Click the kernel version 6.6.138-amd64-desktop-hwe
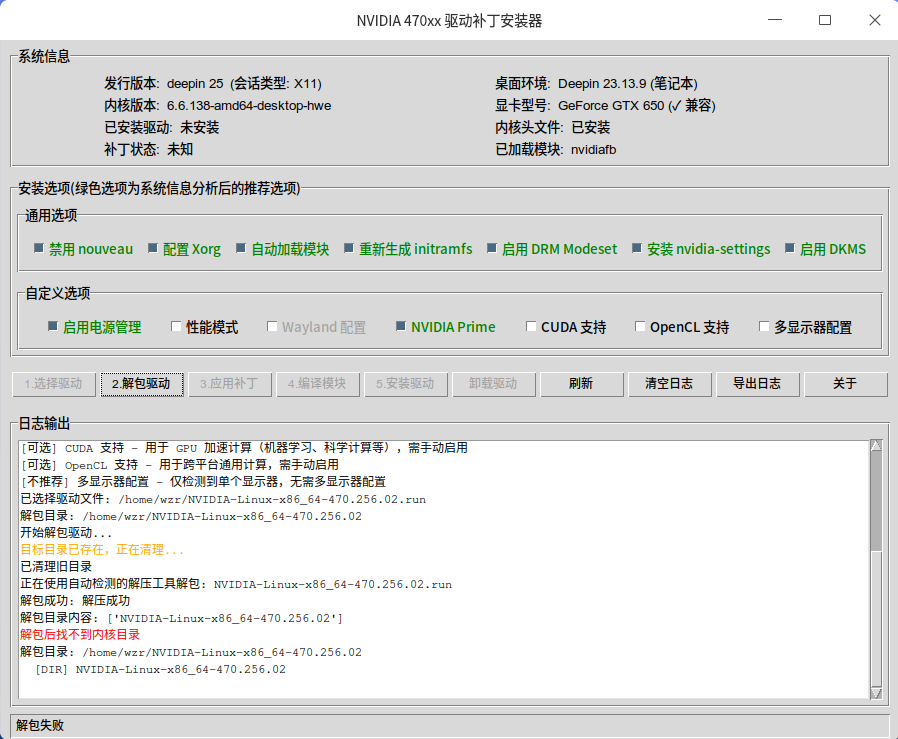 249,106
